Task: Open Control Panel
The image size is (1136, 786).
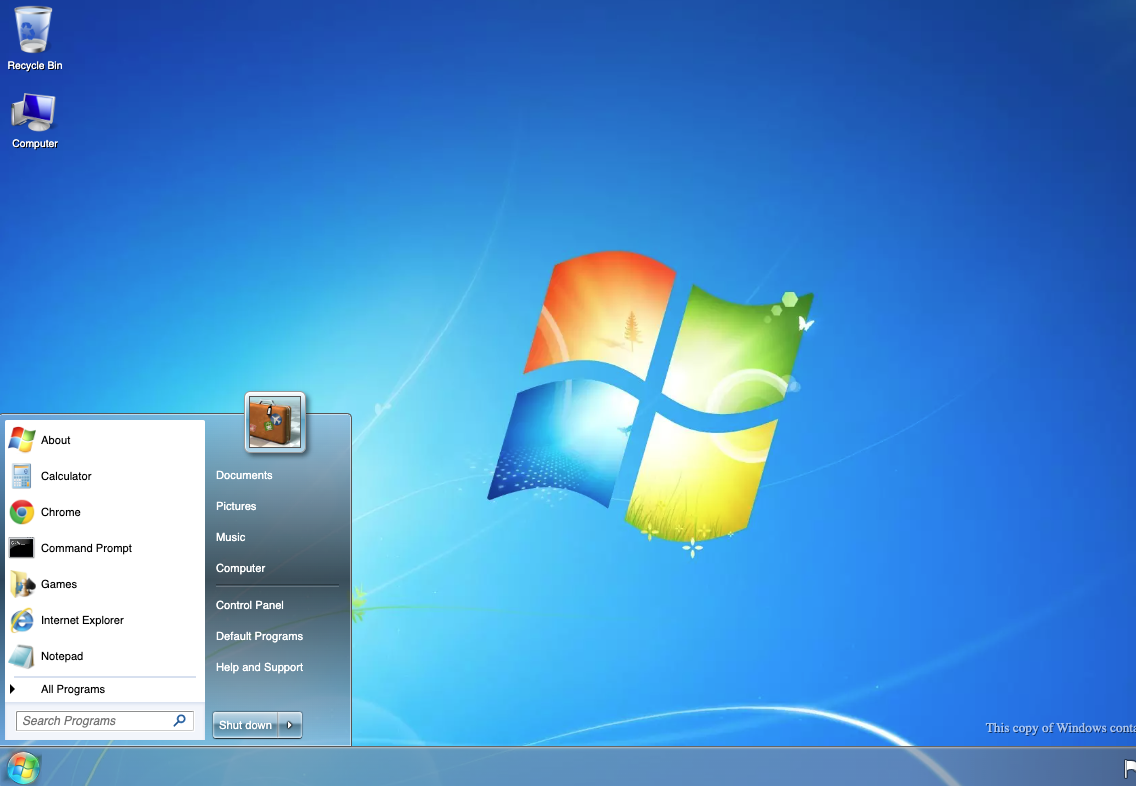Action: pos(250,605)
